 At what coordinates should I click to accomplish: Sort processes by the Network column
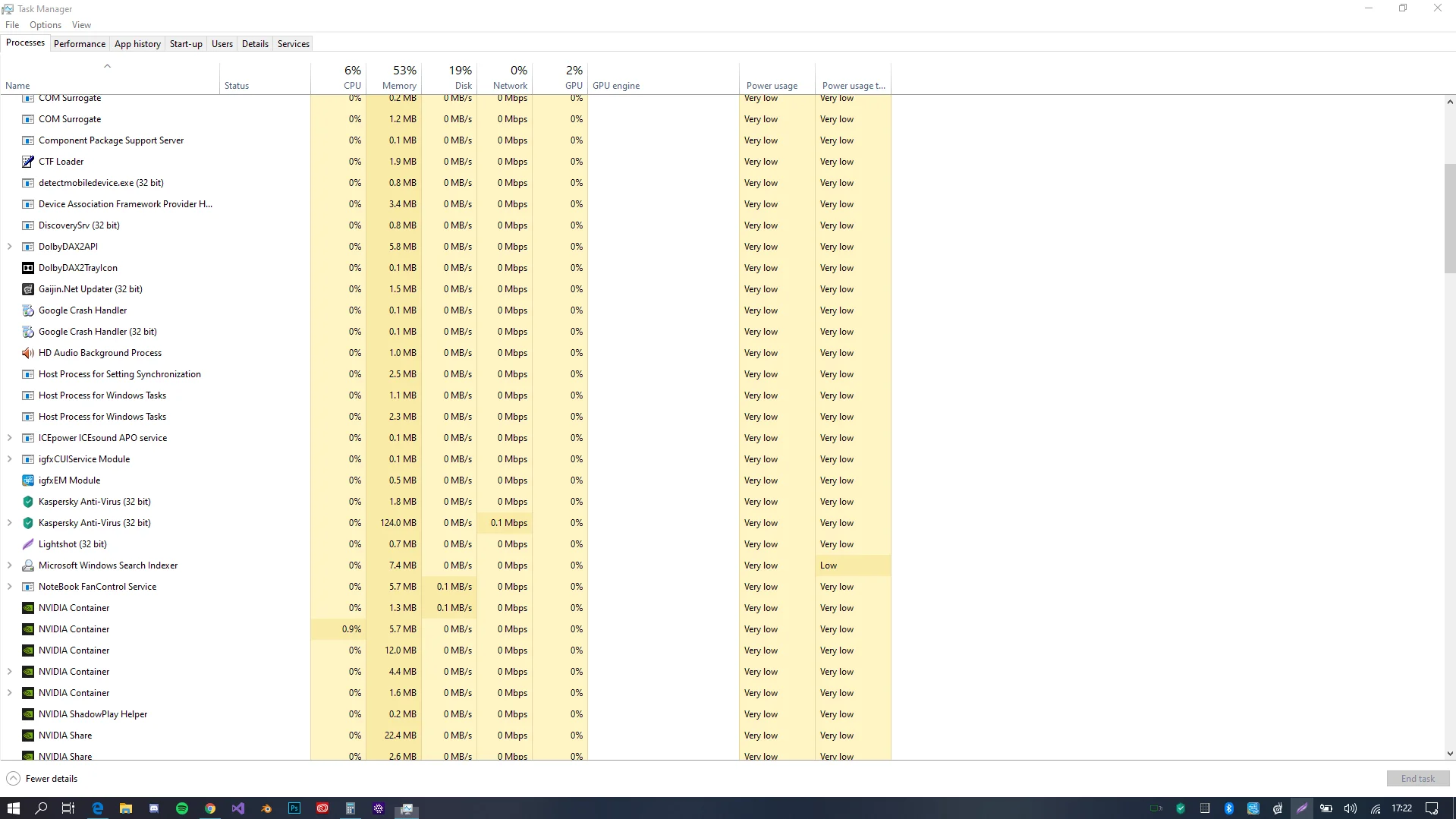point(505,77)
